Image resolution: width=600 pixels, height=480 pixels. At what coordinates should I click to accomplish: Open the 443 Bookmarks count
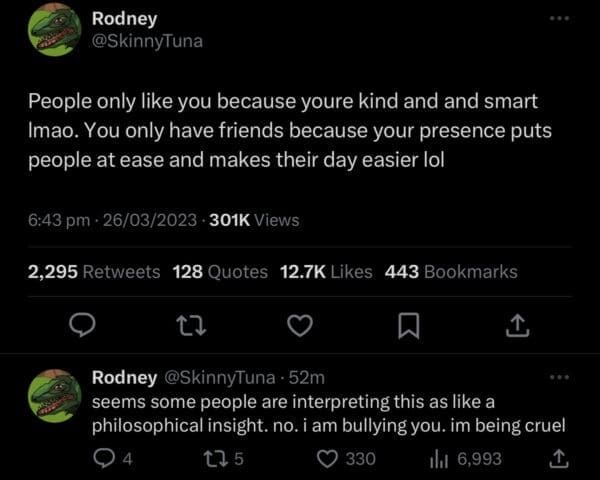point(451,271)
